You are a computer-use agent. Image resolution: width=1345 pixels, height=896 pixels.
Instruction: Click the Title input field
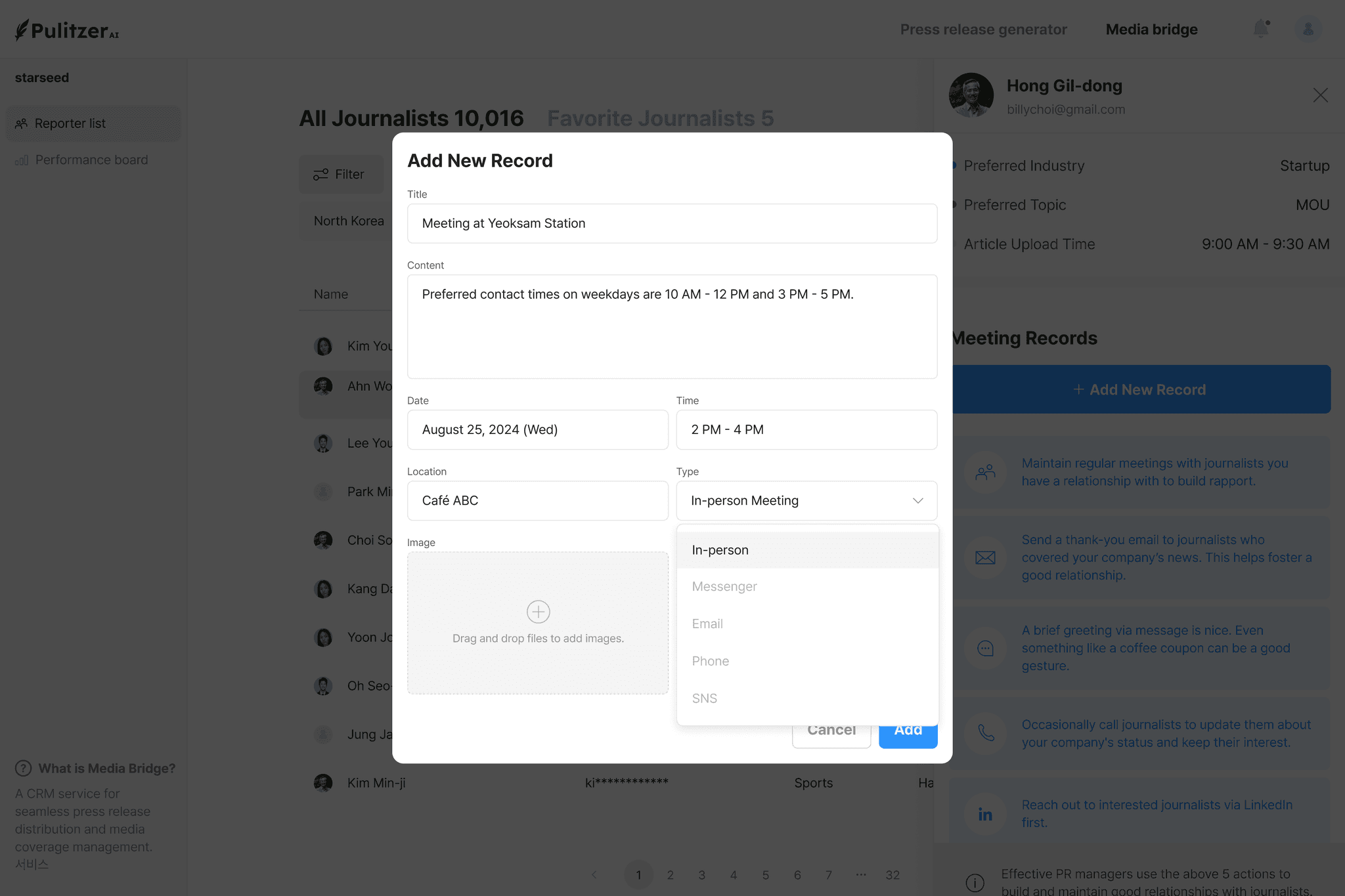[x=672, y=223]
